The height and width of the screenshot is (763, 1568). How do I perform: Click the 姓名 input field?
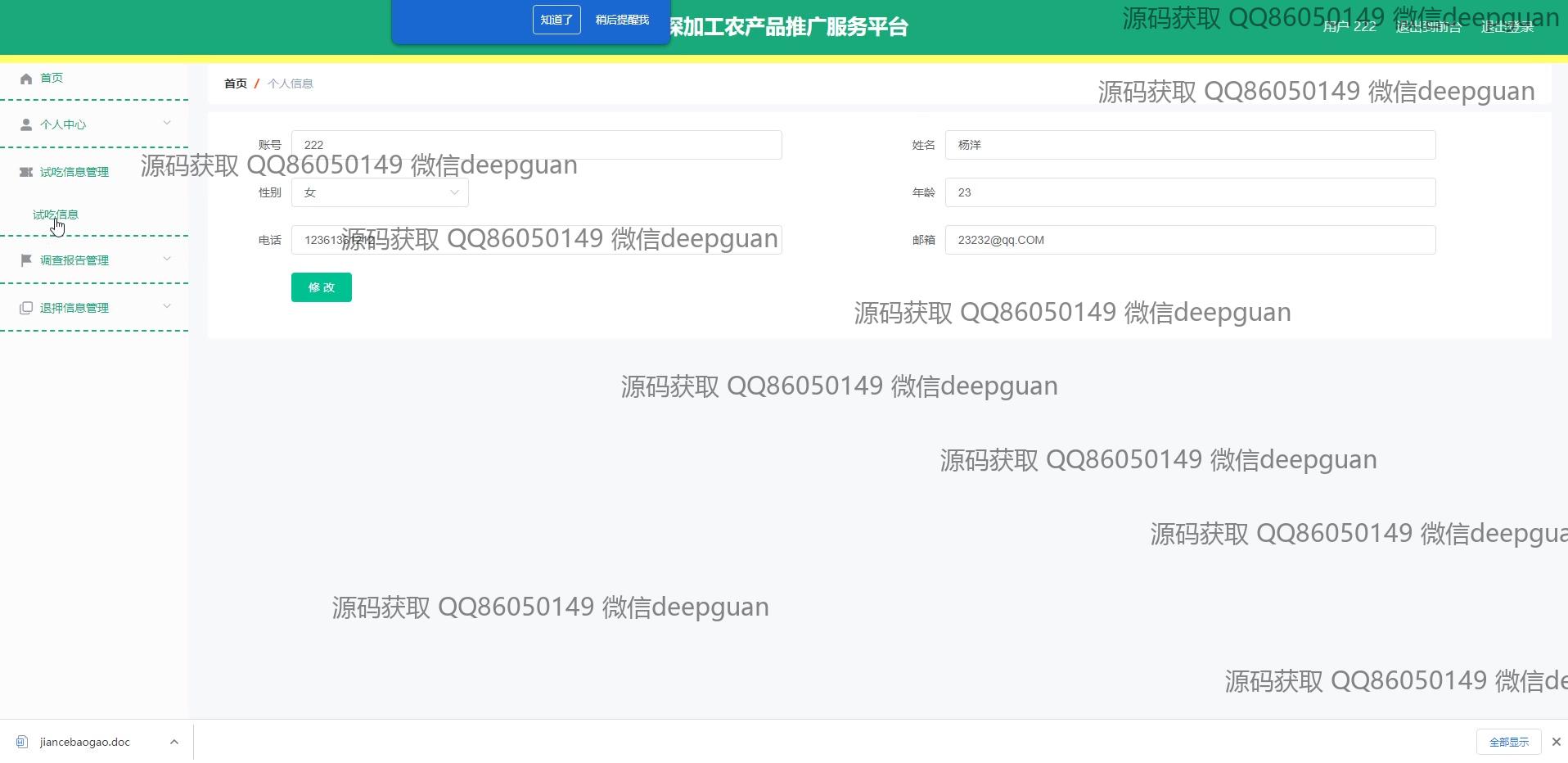(1190, 145)
